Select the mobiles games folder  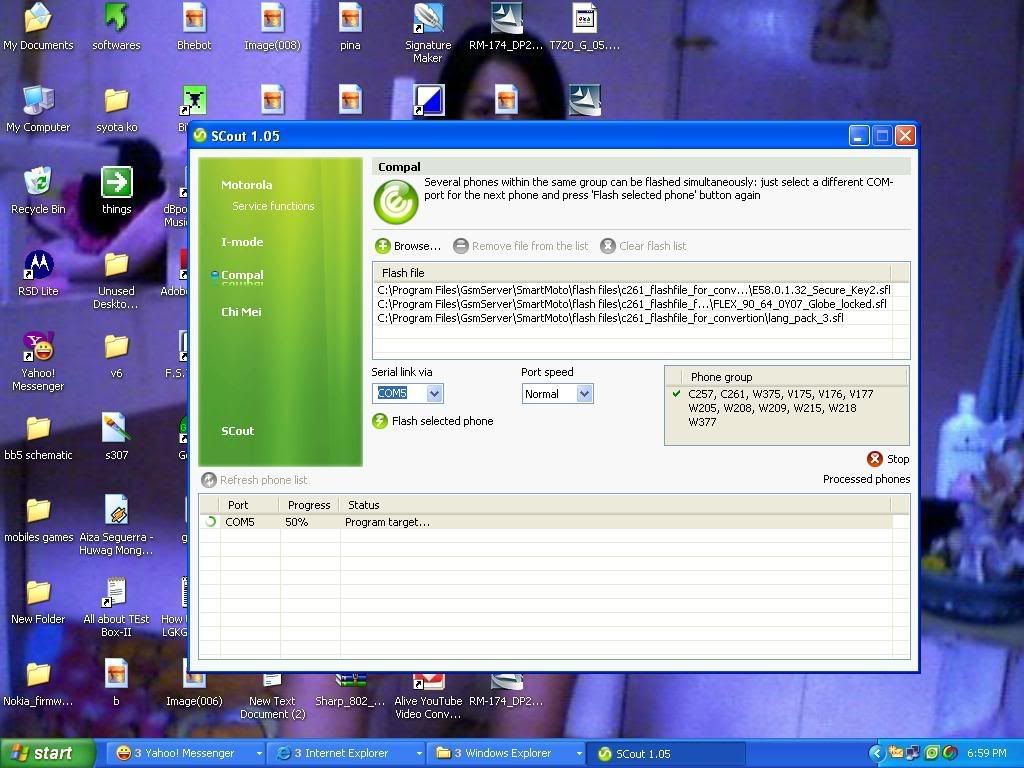(38, 519)
